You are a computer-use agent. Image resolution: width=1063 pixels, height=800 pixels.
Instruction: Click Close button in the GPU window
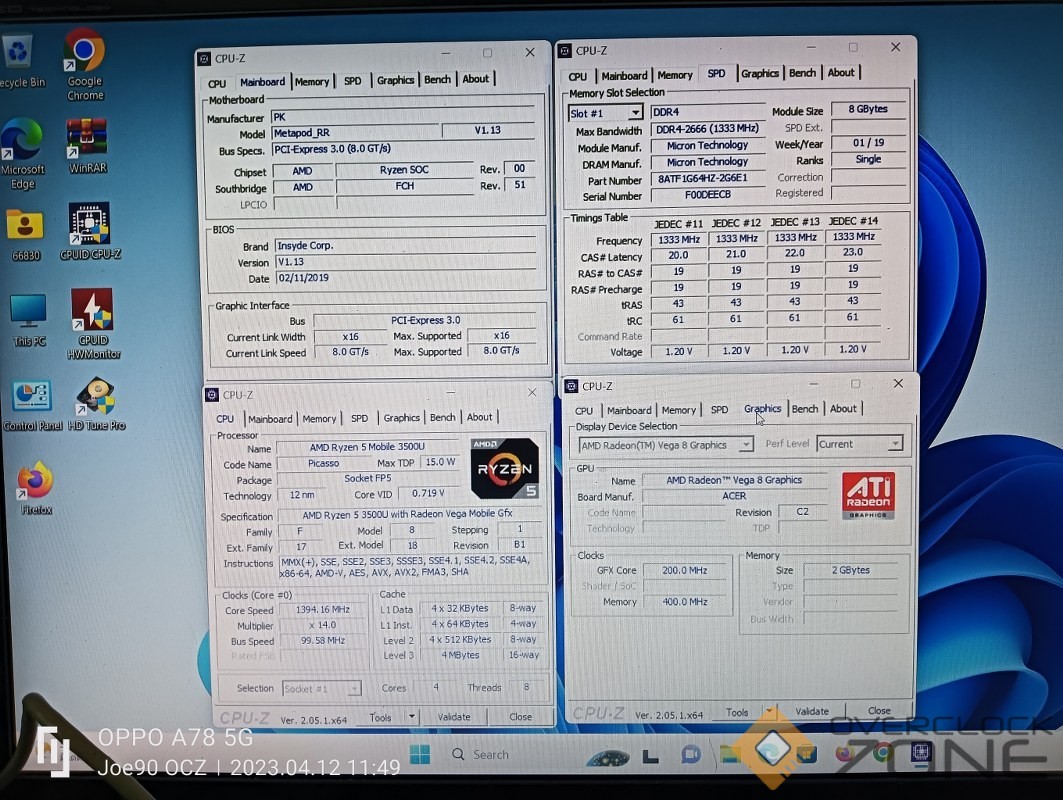(x=879, y=711)
